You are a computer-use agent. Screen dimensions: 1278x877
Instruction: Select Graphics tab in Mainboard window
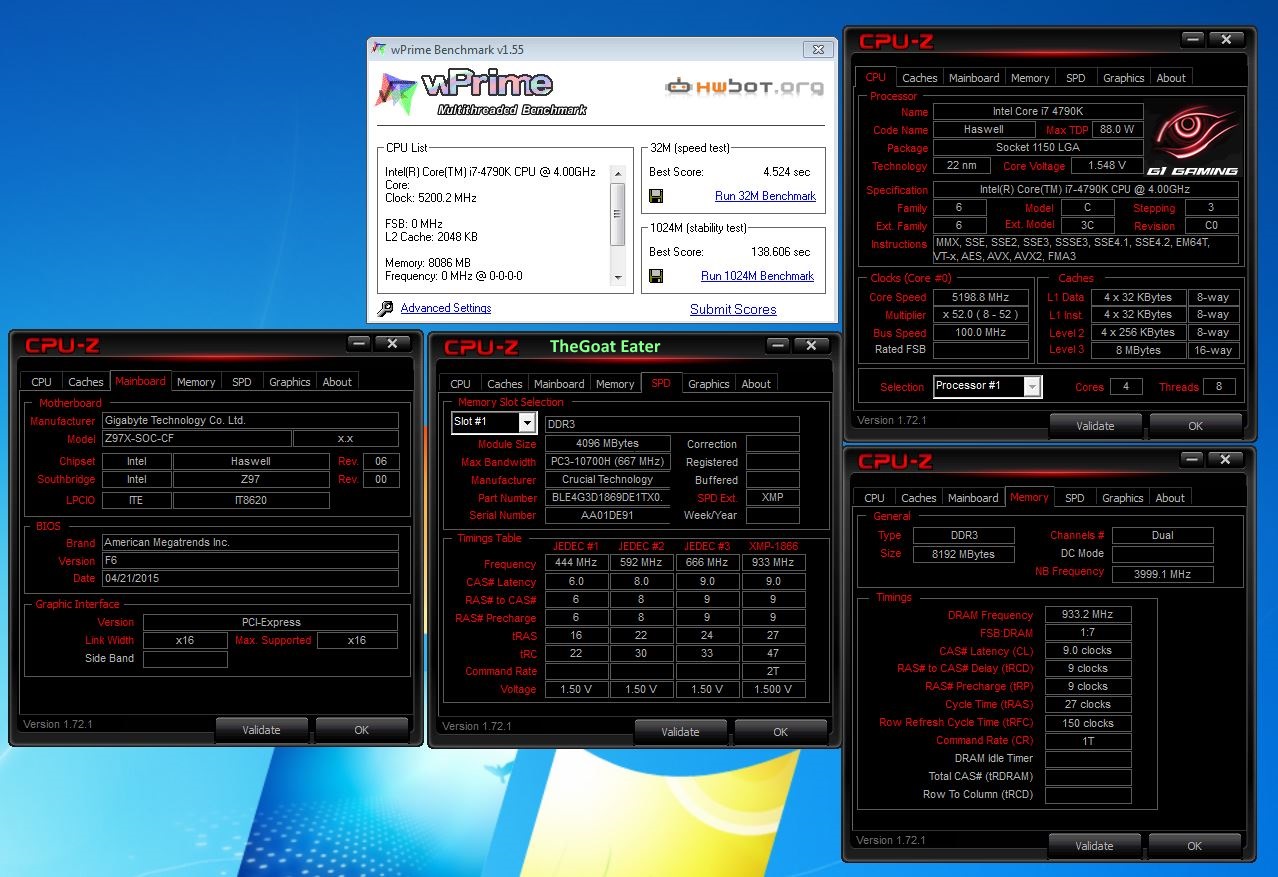click(290, 382)
